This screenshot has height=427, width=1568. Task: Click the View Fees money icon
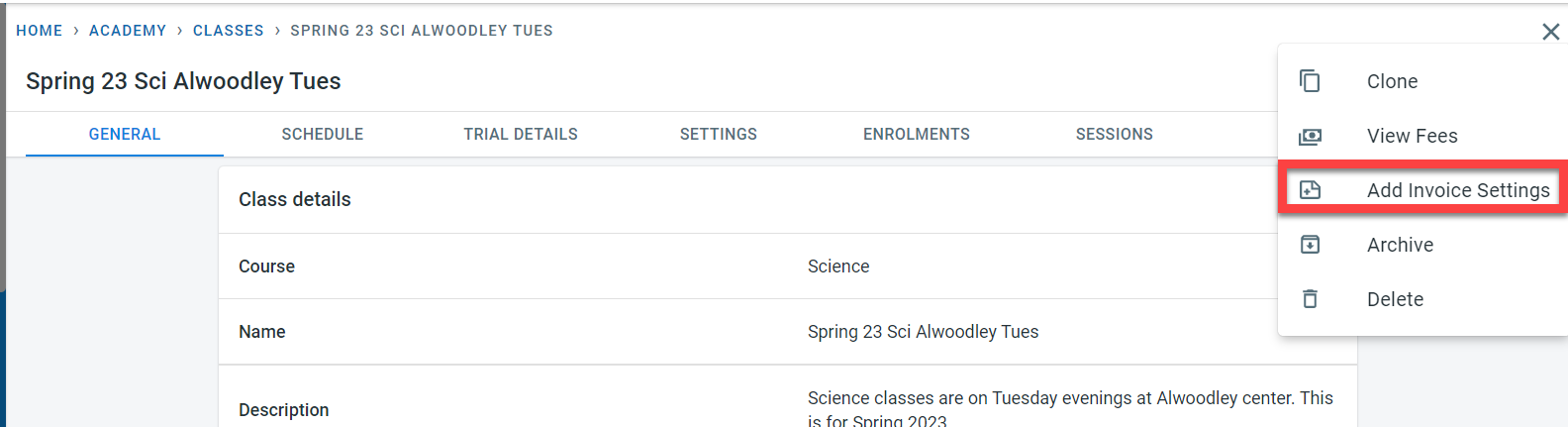pos(1310,136)
